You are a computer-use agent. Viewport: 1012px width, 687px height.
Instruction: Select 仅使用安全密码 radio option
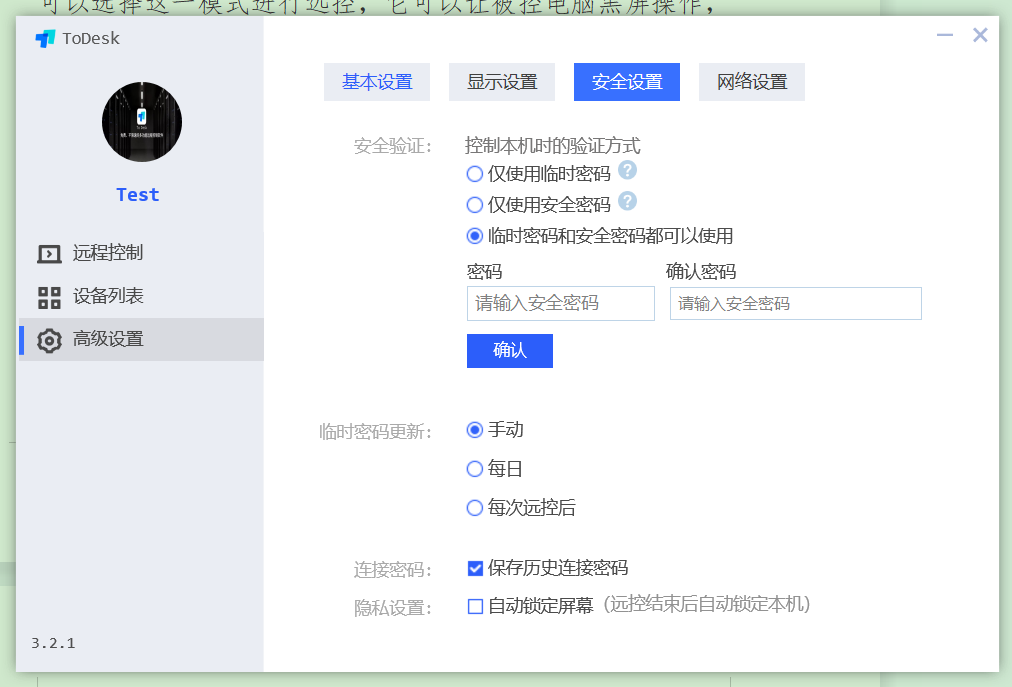(475, 205)
